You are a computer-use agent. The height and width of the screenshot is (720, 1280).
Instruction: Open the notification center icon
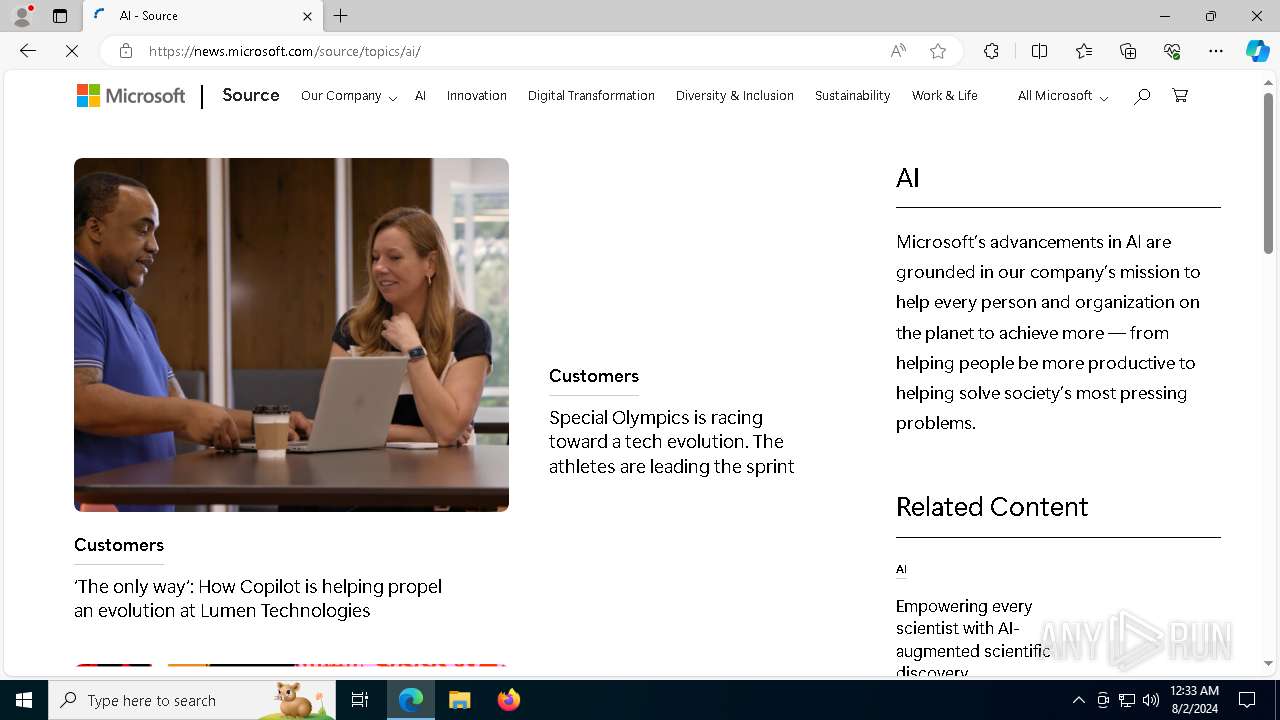click(1247, 700)
